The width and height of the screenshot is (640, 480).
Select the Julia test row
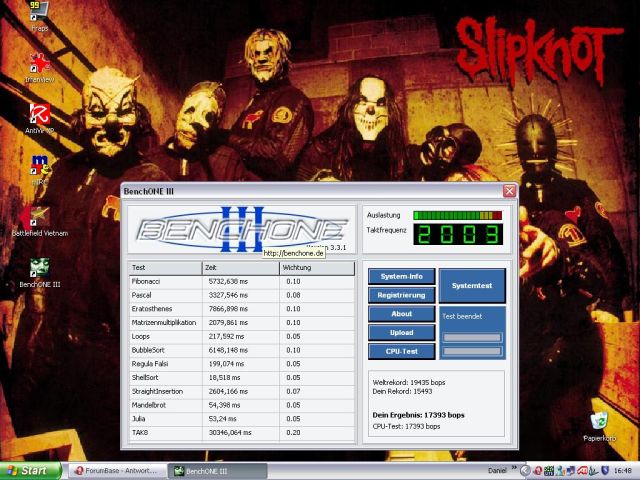pyautogui.click(x=242, y=419)
